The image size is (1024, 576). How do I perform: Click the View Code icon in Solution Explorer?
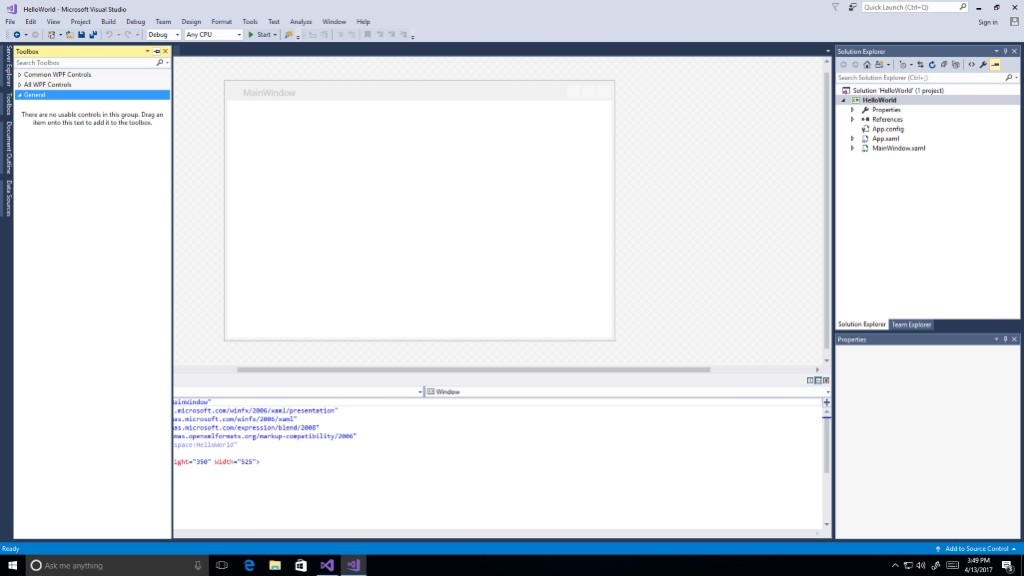point(971,64)
